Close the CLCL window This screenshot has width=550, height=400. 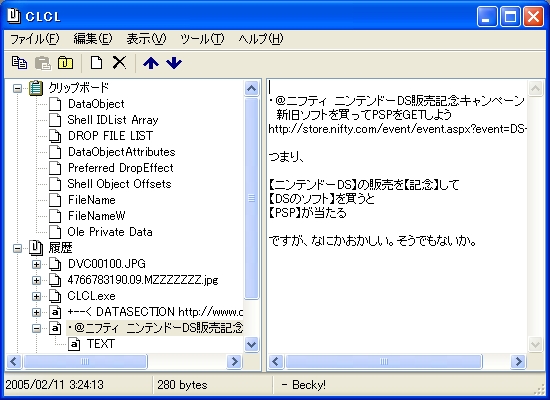click(x=534, y=16)
